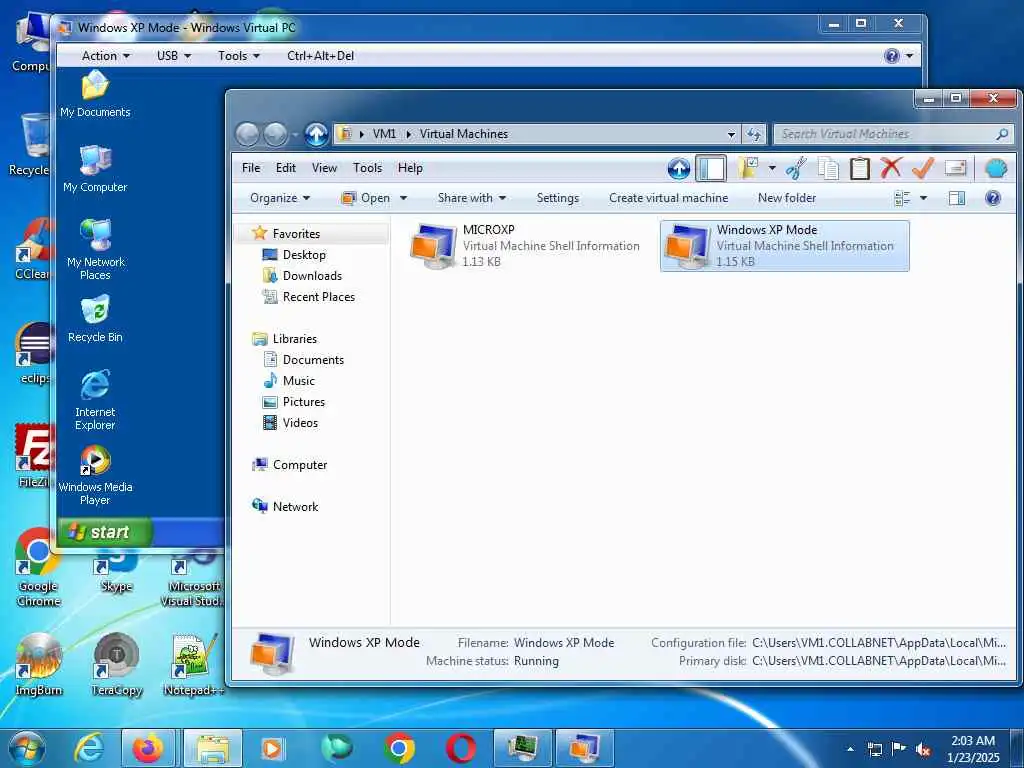
Task: Open the View menu
Action: [324, 168]
